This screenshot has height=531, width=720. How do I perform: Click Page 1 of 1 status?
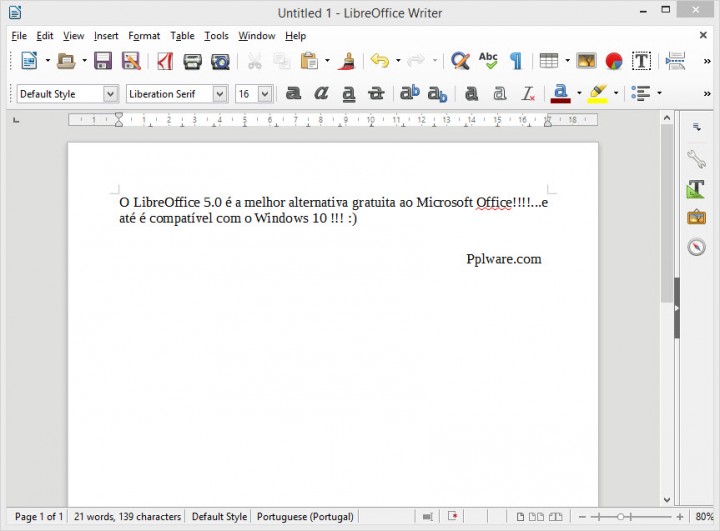click(39, 517)
